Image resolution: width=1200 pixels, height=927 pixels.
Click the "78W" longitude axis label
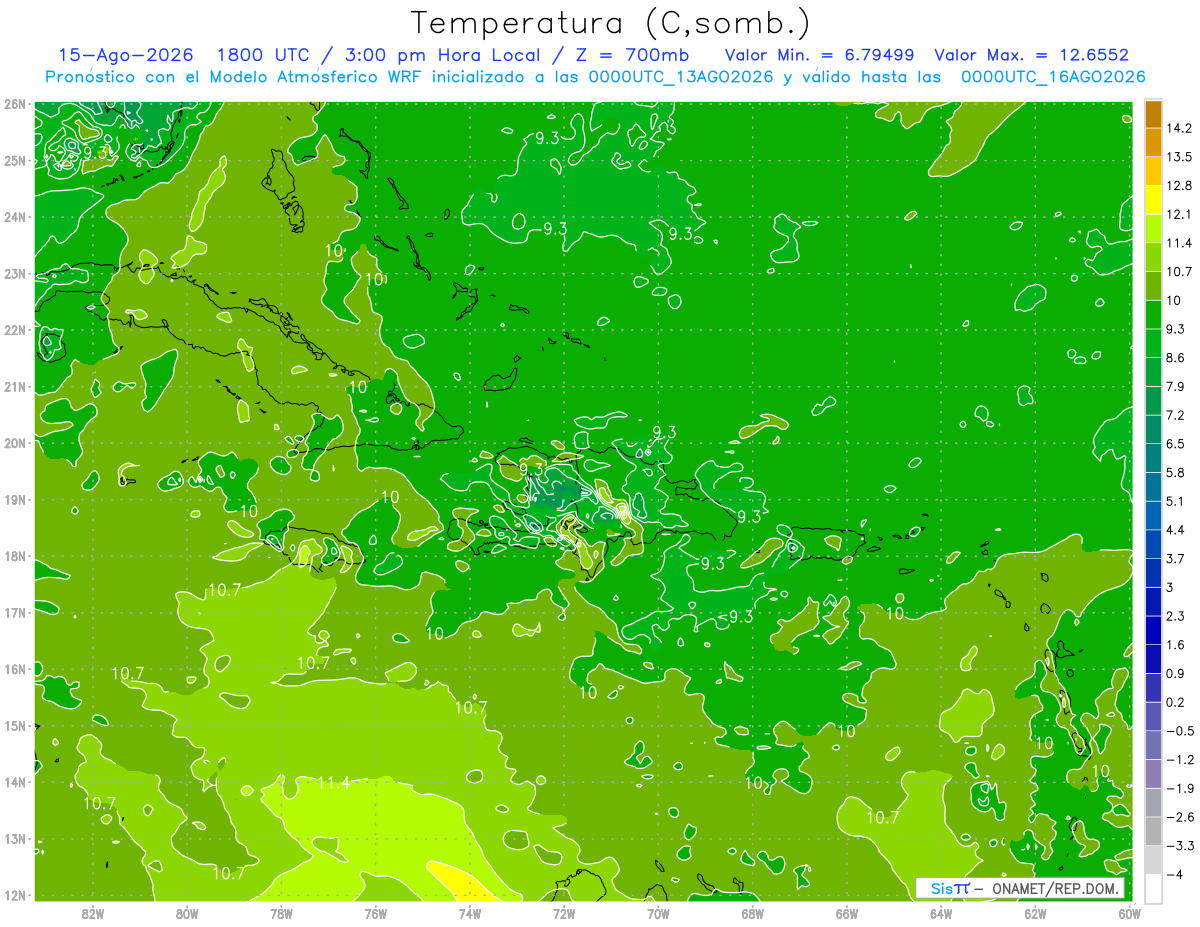(x=281, y=913)
